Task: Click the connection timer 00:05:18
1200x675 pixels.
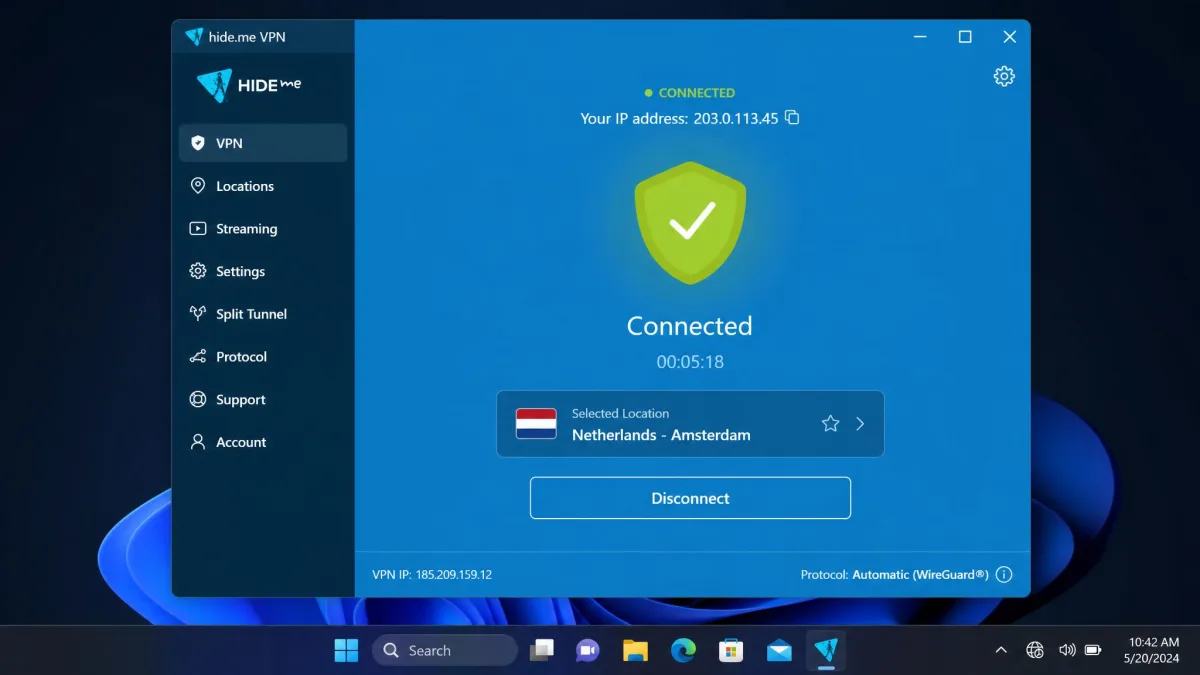Action: (690, 362)
